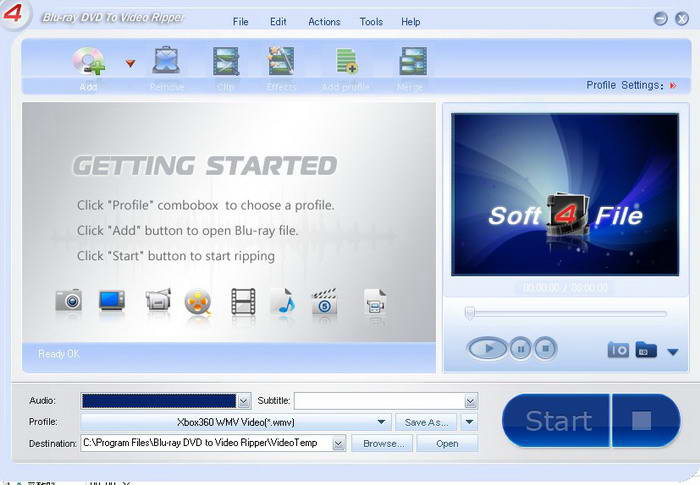Click the red 4 application logo
Image resolution: width=700 pixels, height=485 pixels.
[x=13, y=13]
